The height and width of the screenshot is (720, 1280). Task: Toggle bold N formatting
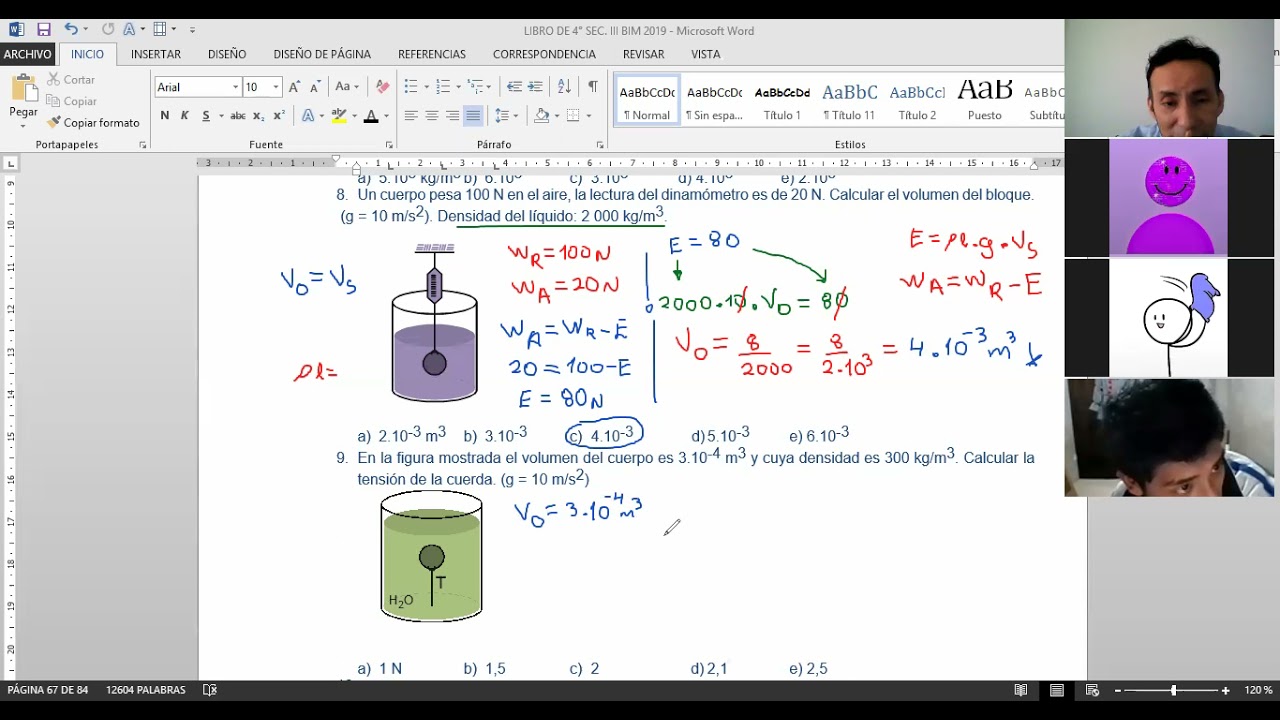tap(165, 116)
